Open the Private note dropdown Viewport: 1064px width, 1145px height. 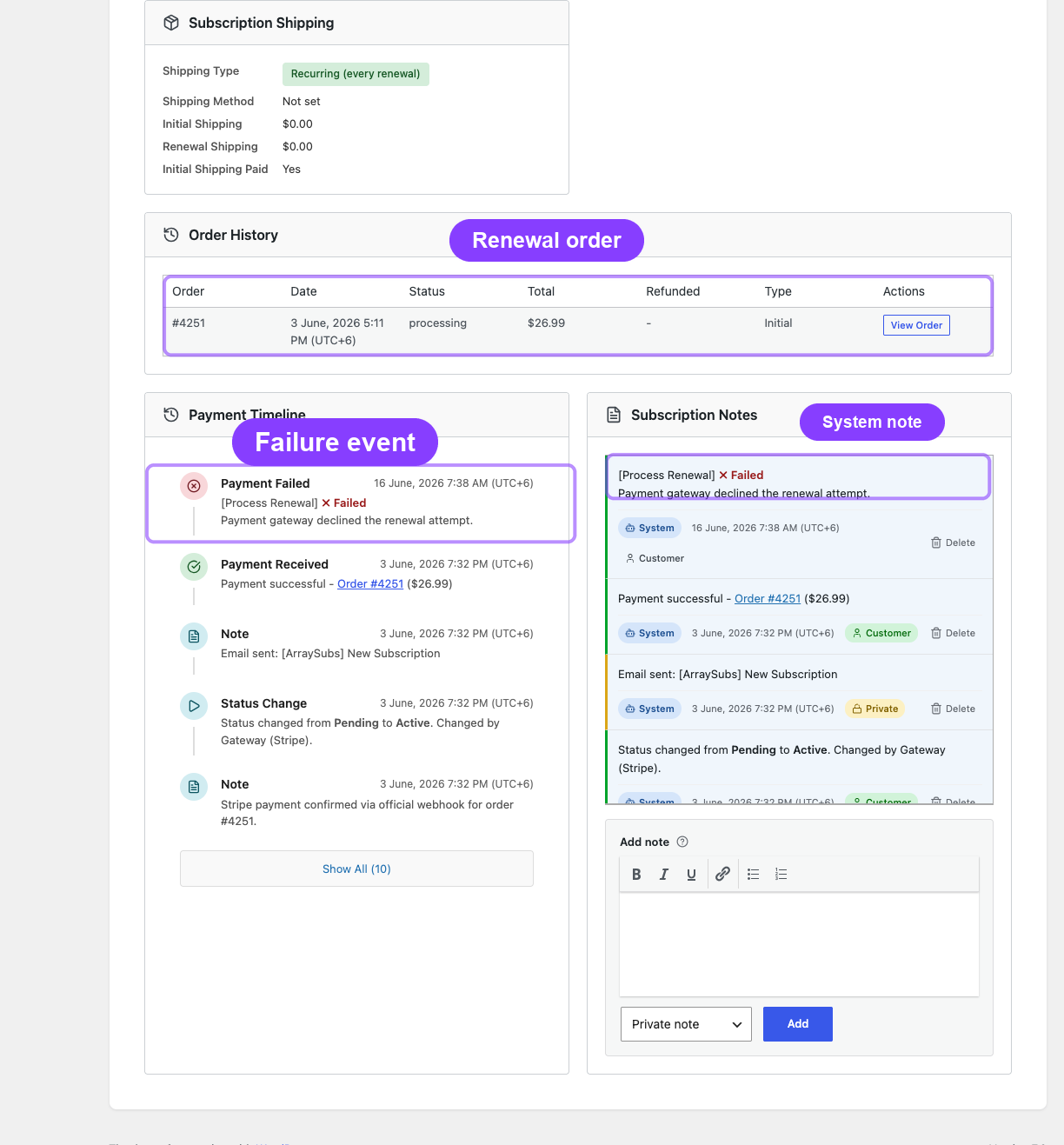coord(686,1024)
